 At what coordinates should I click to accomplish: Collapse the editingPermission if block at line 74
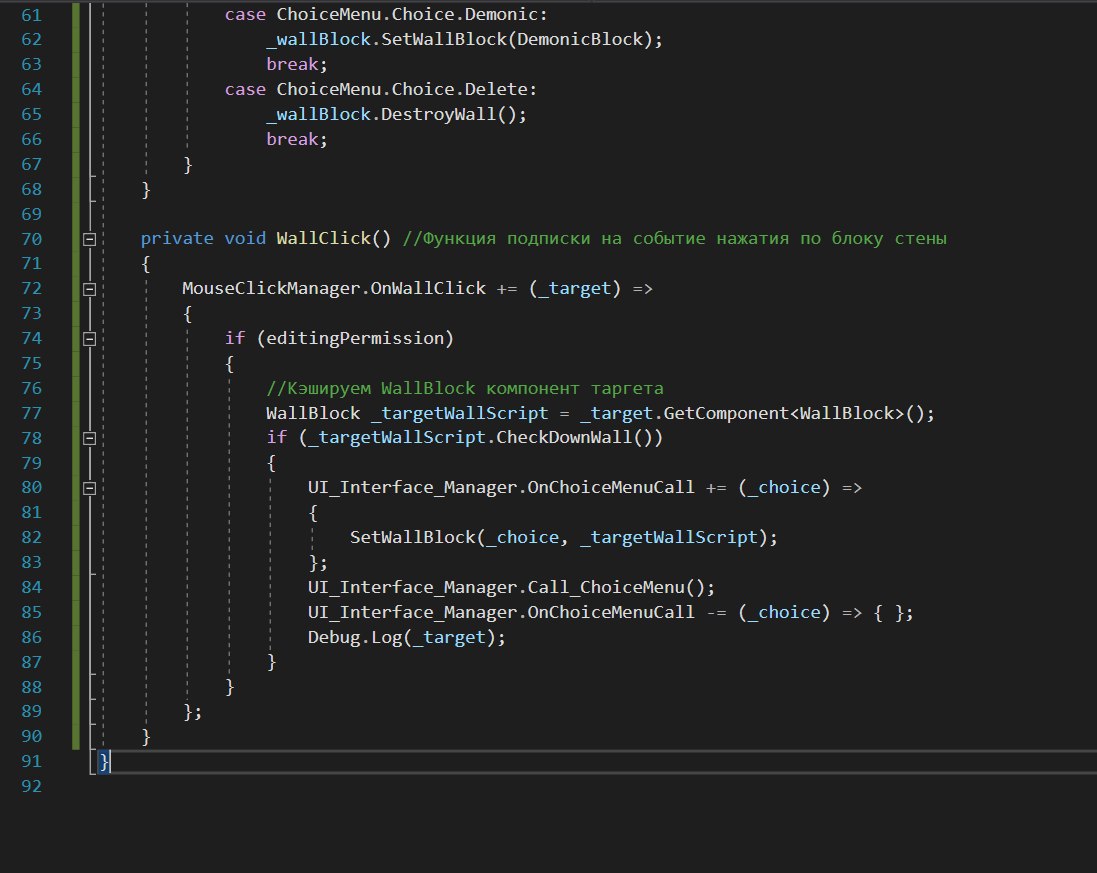[x=90, y=339]
